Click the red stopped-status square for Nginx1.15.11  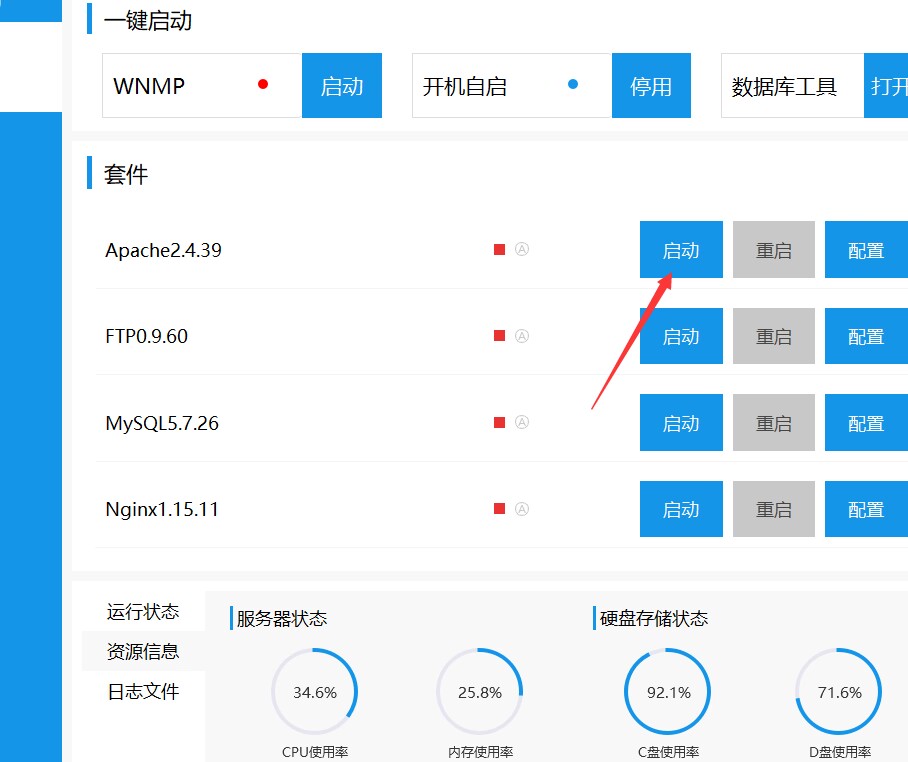click(x=499, y=509)
